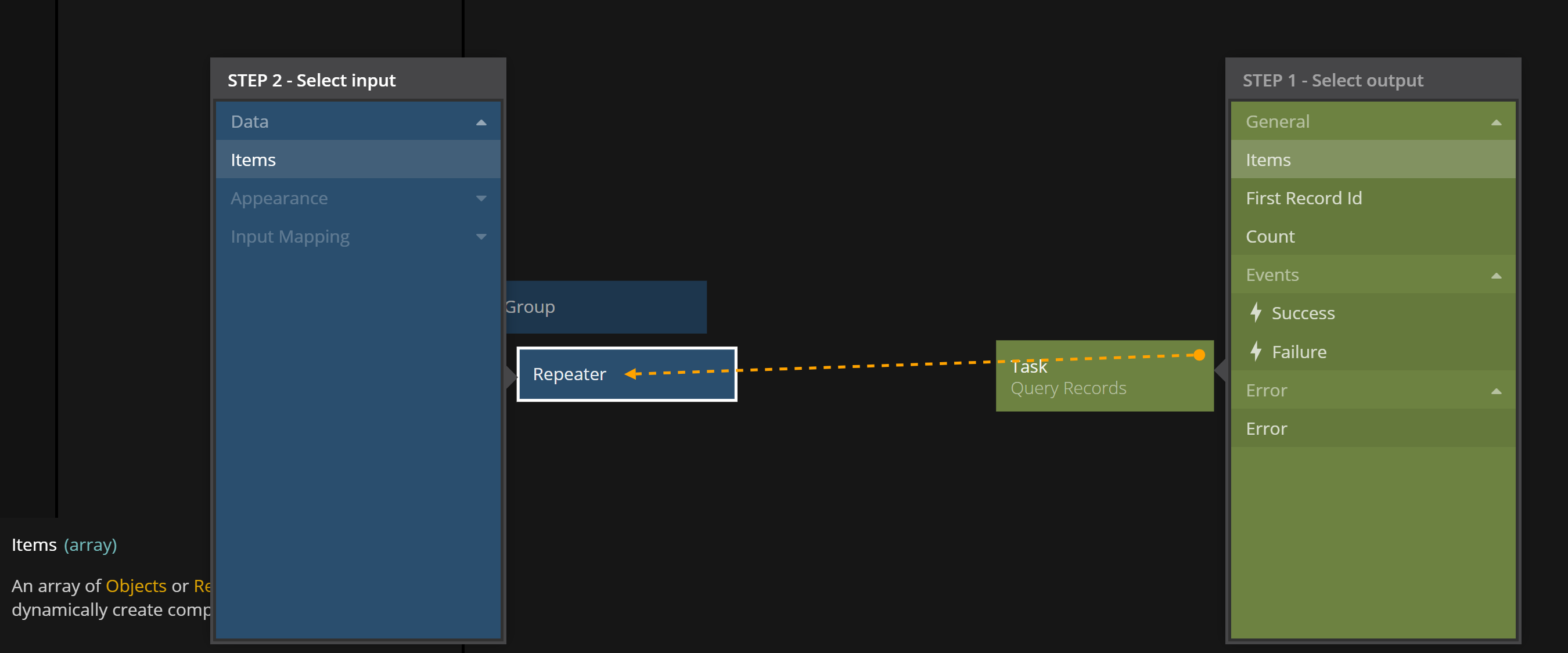
Task: Click the Success event lightning bolt icon
Action: coord(1255,313)
